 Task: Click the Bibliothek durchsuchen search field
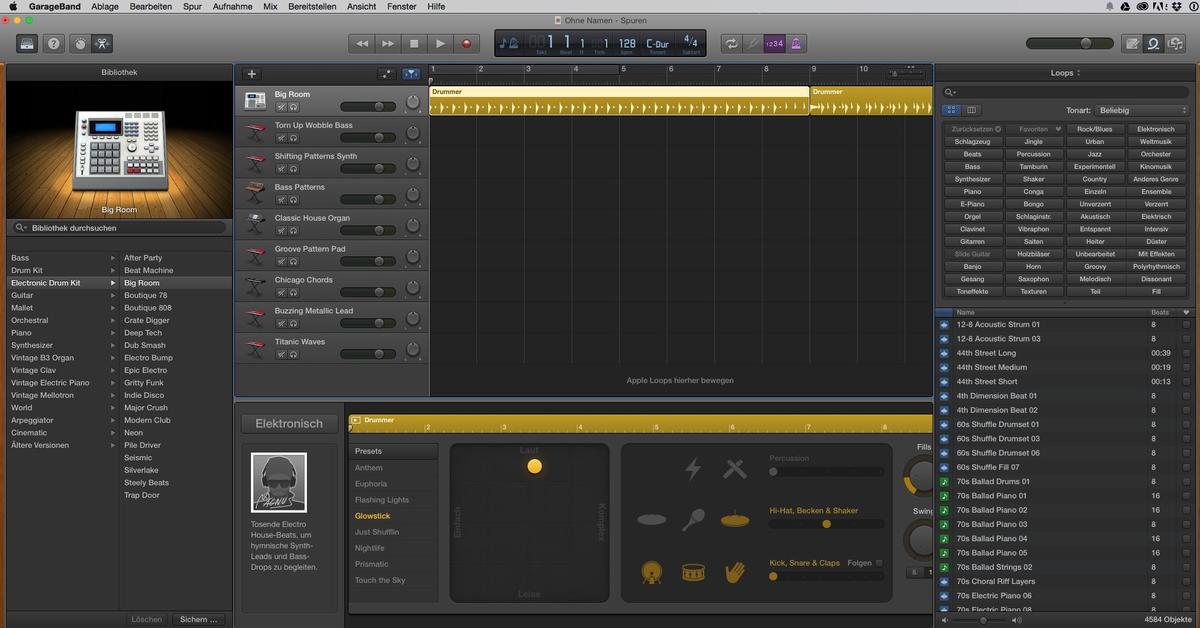click(118, 228)
